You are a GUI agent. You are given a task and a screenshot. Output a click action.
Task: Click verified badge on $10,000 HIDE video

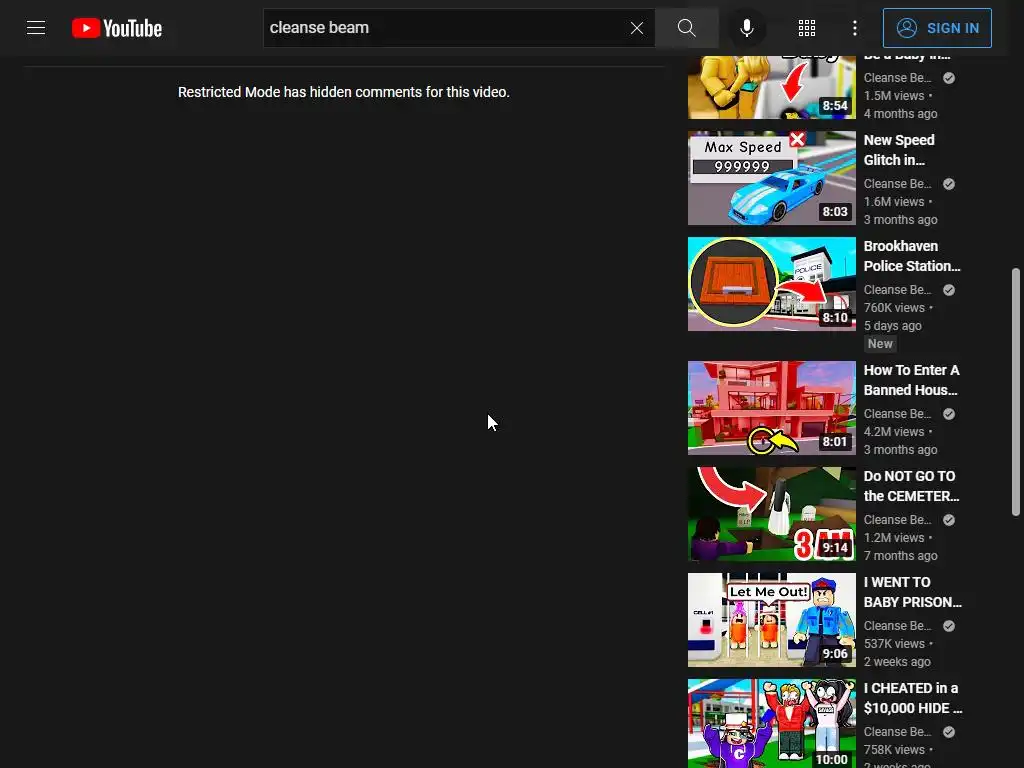tap(949, 732)
